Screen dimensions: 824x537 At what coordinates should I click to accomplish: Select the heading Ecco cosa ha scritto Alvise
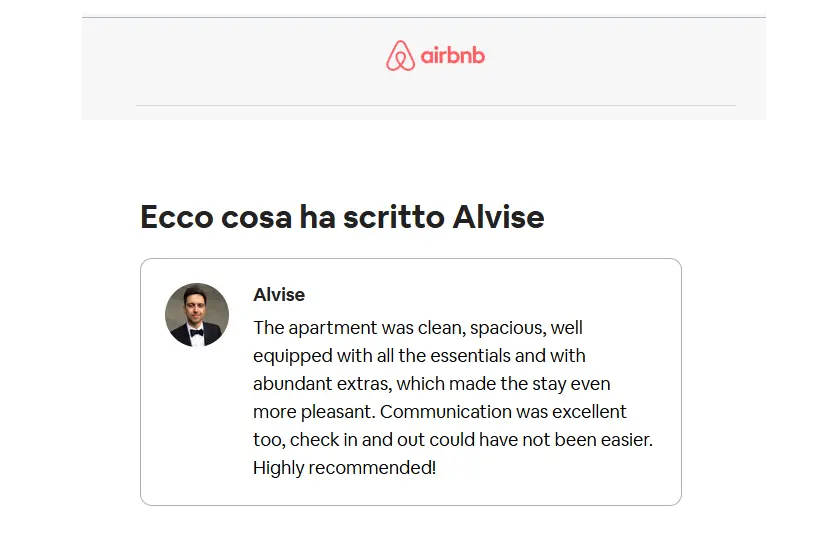tap(342, 217)
